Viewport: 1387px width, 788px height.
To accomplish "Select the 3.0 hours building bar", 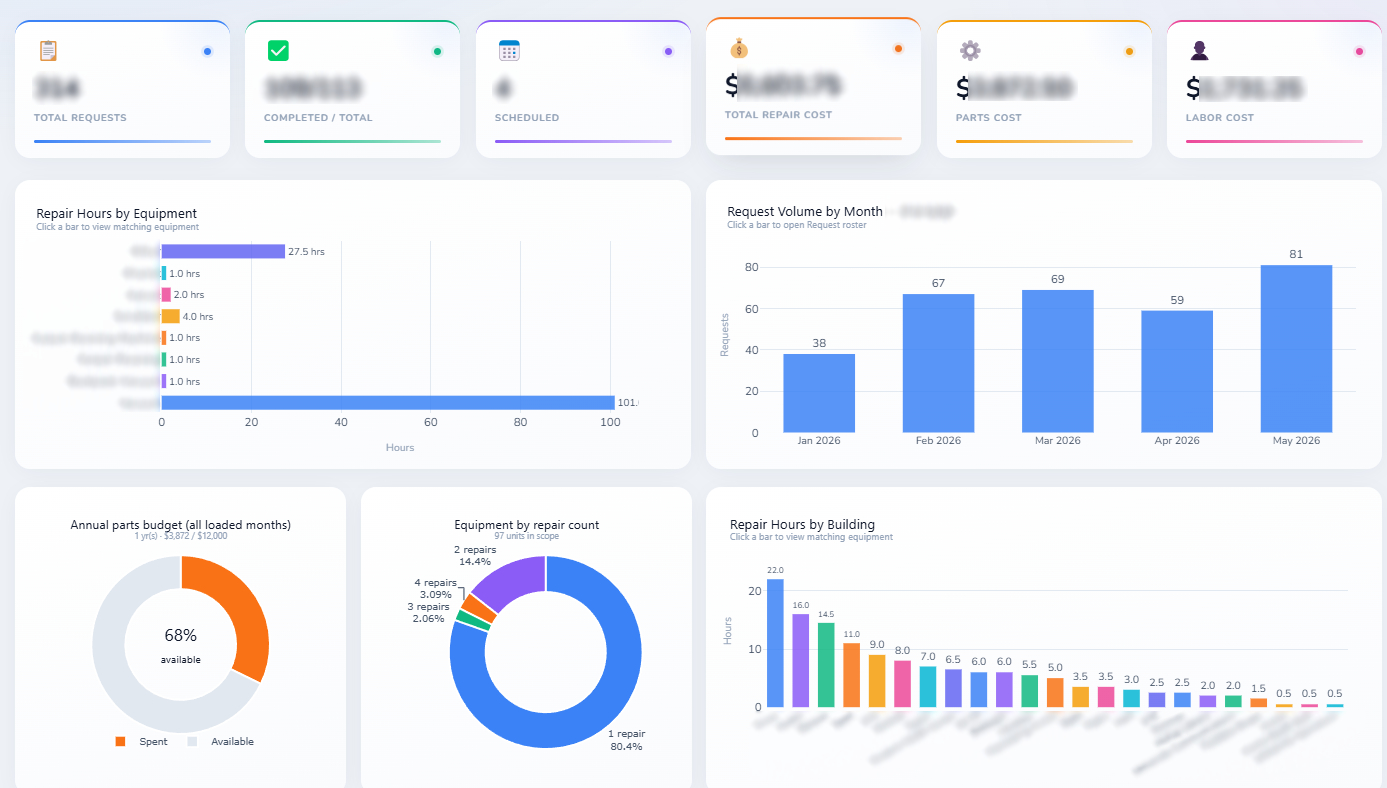I will (1132, 698).
